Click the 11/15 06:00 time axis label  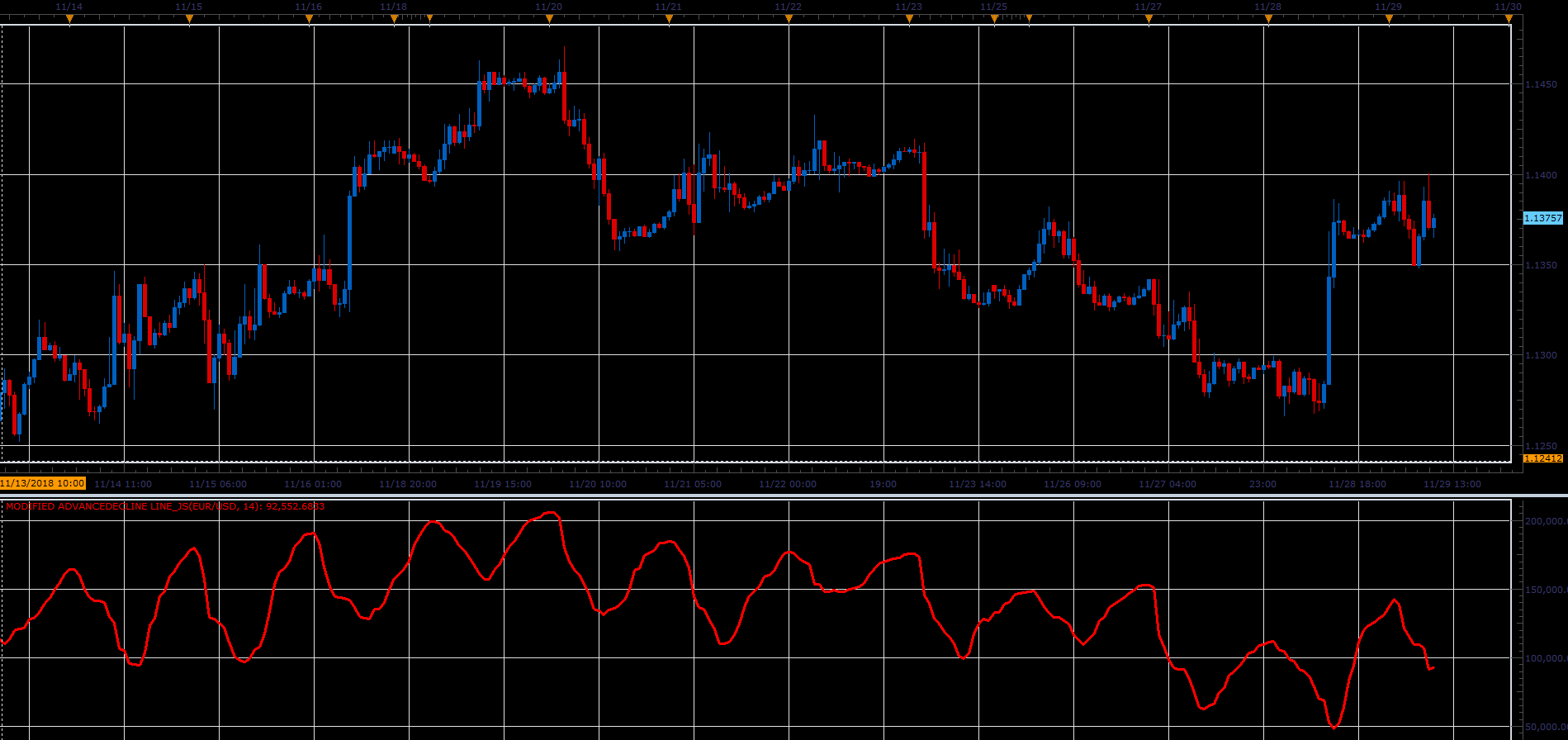pyautogui.click(x=217, y=484)
